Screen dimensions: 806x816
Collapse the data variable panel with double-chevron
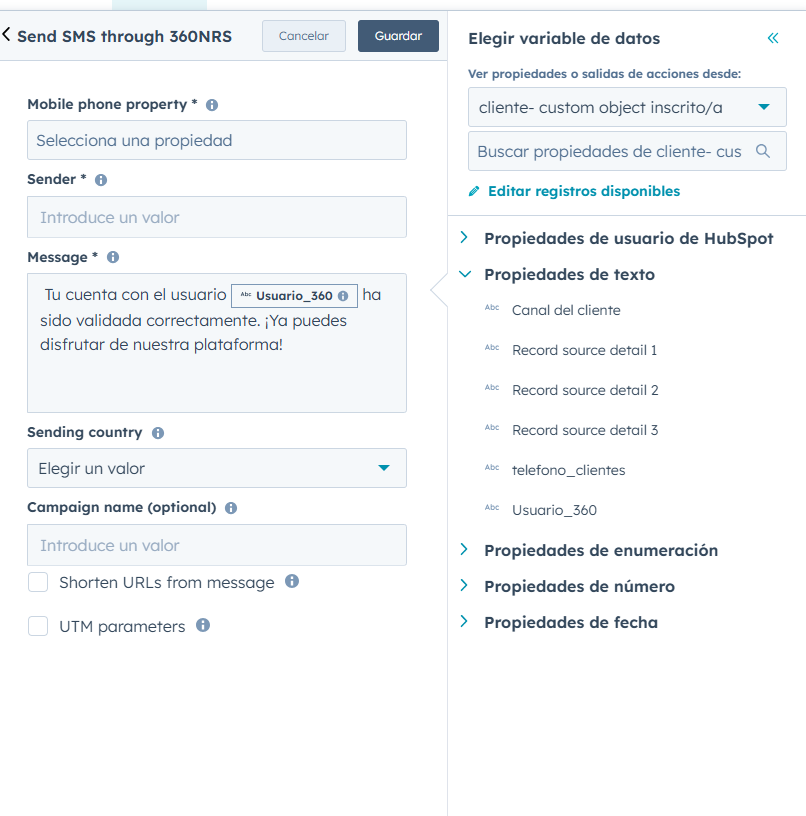772,38
